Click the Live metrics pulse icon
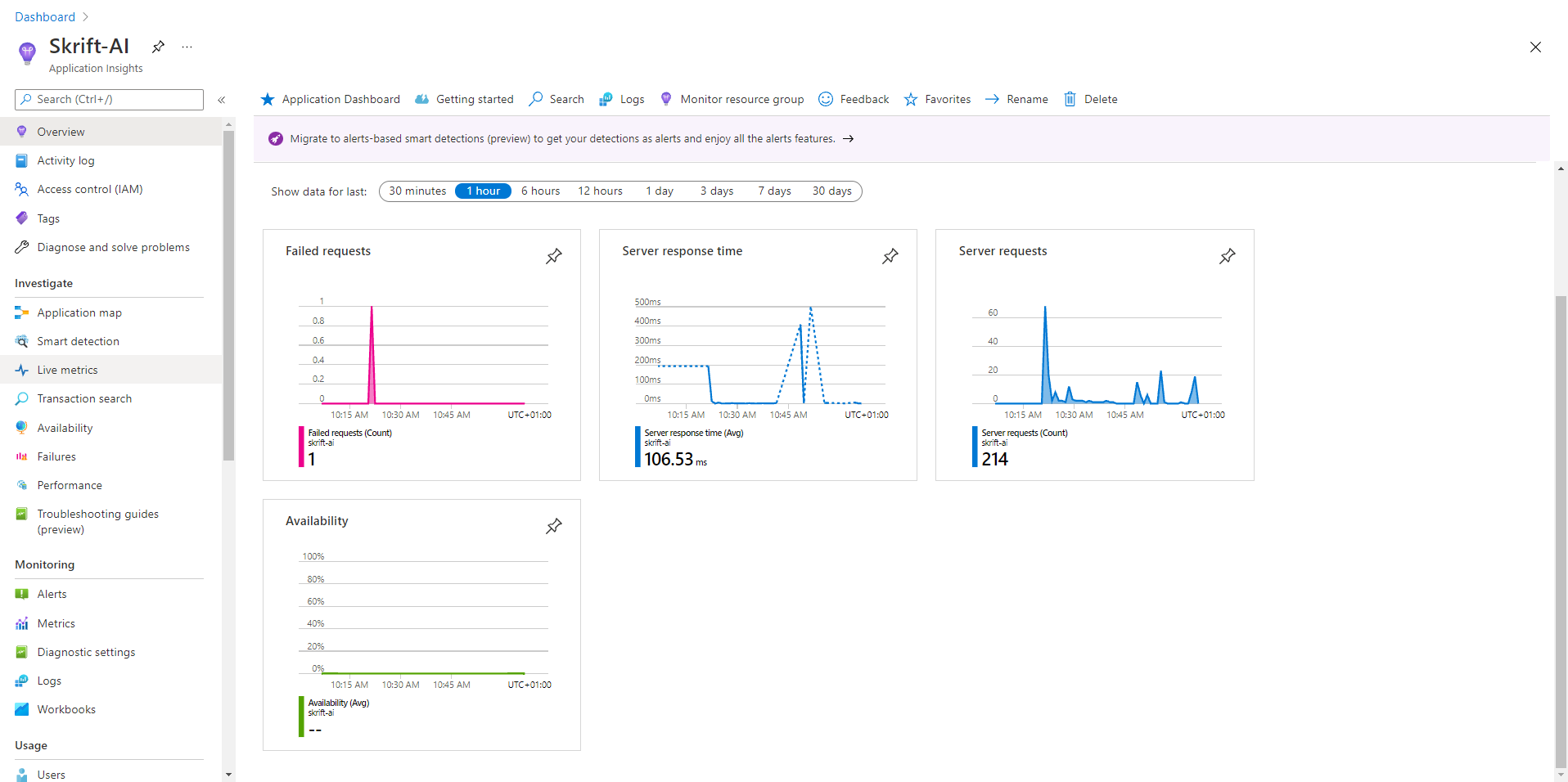Image resolution: width=1568 pixels, height=782 pixels. tap(22, 370)
